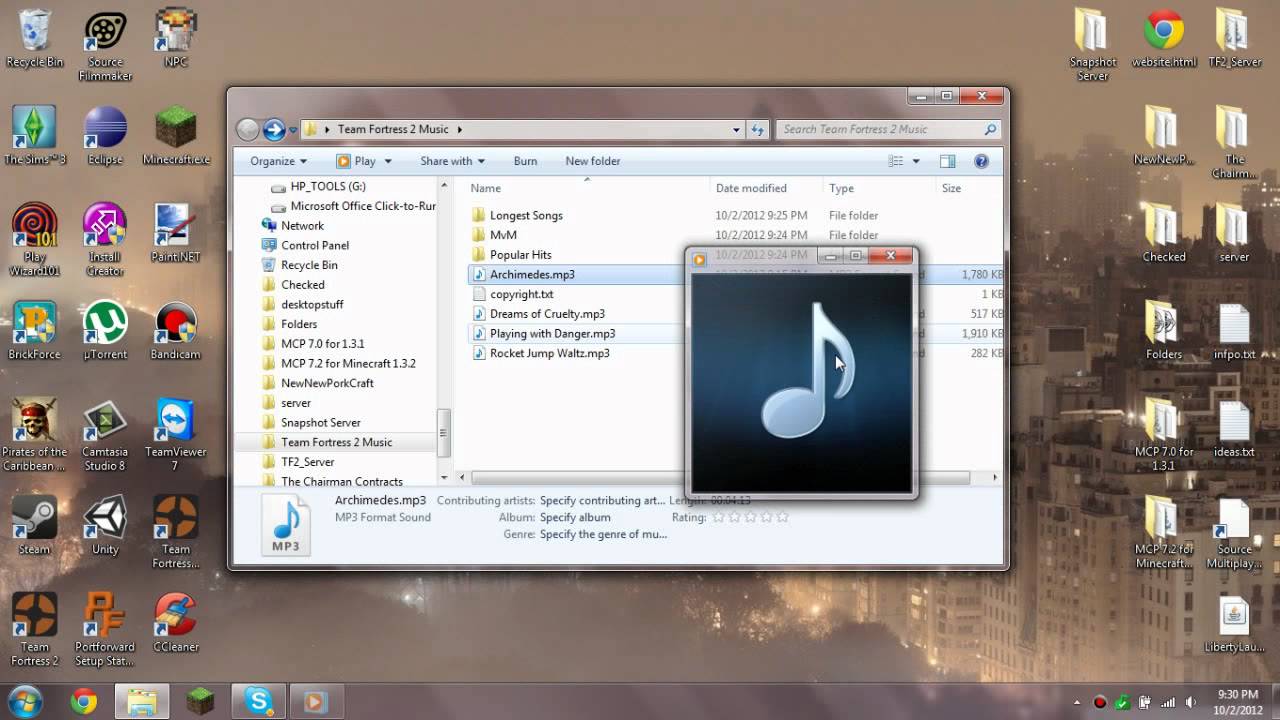Screen dimensions: 1280x720
Task: Launch Minecraft.exe desktop icon
Action: [176, 136]
